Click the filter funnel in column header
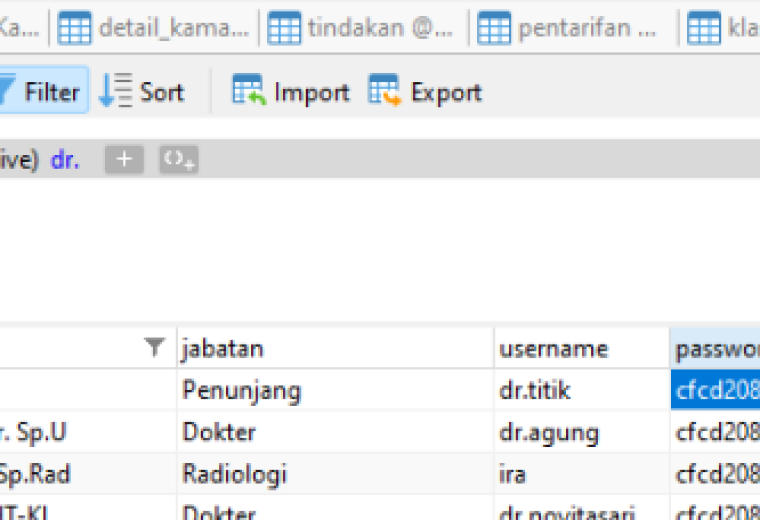This screenshot has height=520, width=760. coord(155,347)
